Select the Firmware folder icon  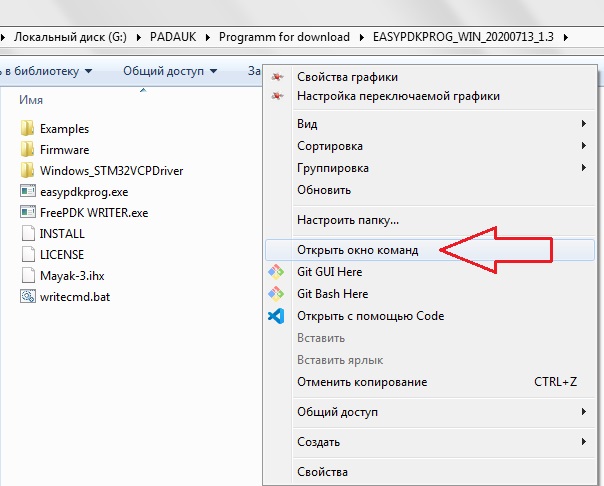point(27,150)
